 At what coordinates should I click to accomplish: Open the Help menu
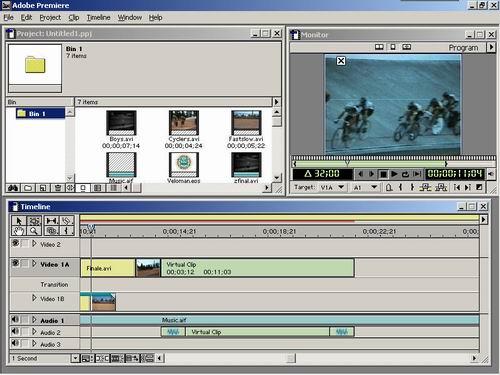click(x=155, y=18)
